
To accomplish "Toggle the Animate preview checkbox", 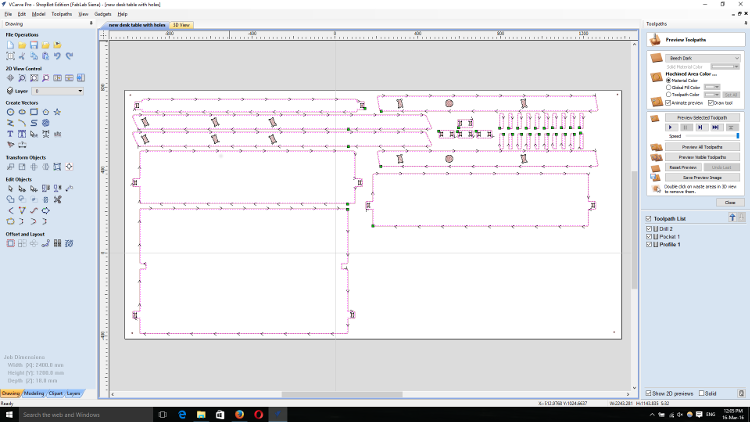I will pyautogui.click(x=668, y=103).
